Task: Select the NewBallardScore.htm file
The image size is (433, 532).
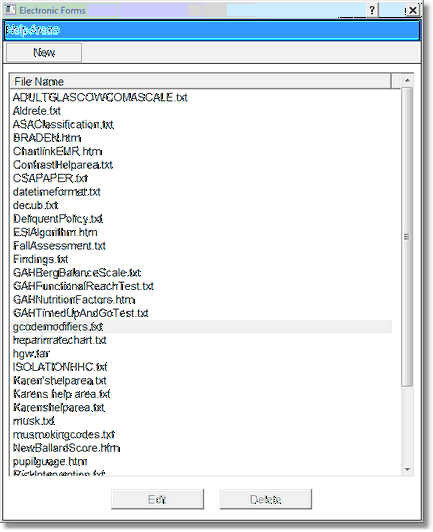Action: tap(67, 448)
